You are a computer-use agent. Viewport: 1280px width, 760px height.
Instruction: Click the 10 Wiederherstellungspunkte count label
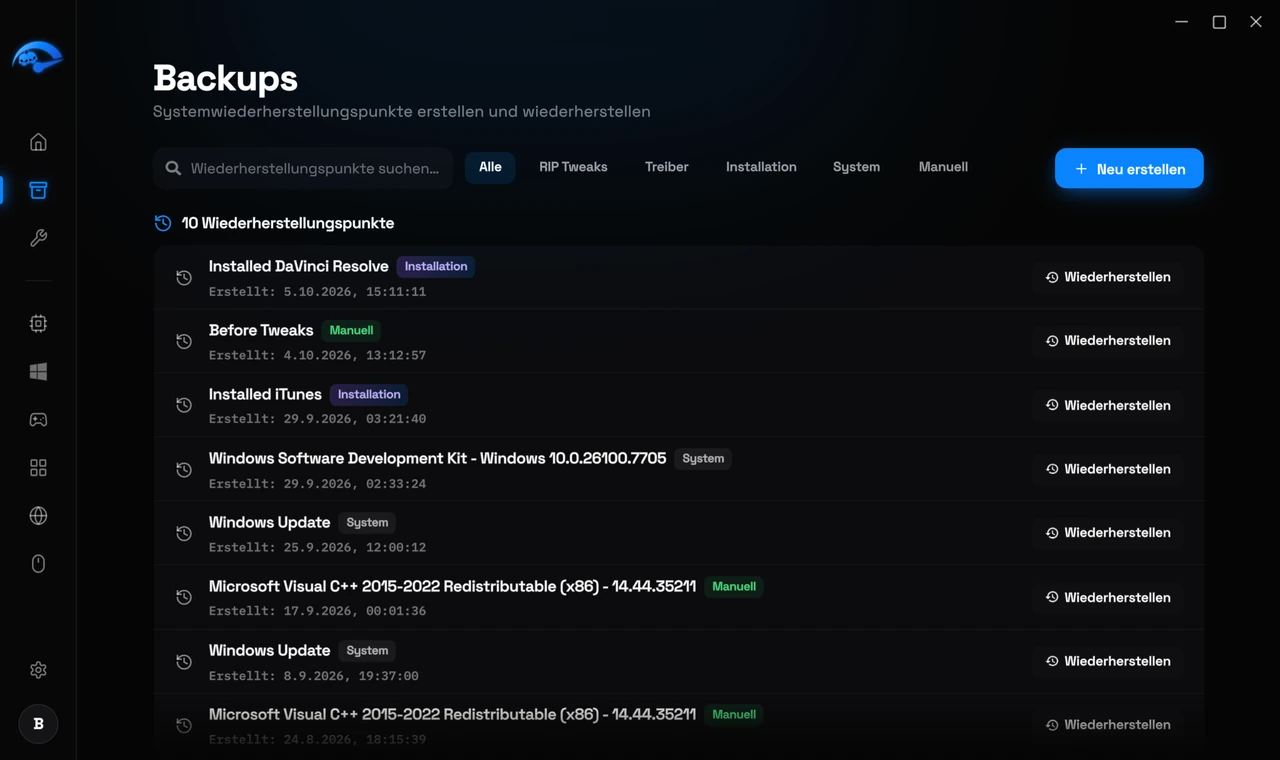pos(288,223)
